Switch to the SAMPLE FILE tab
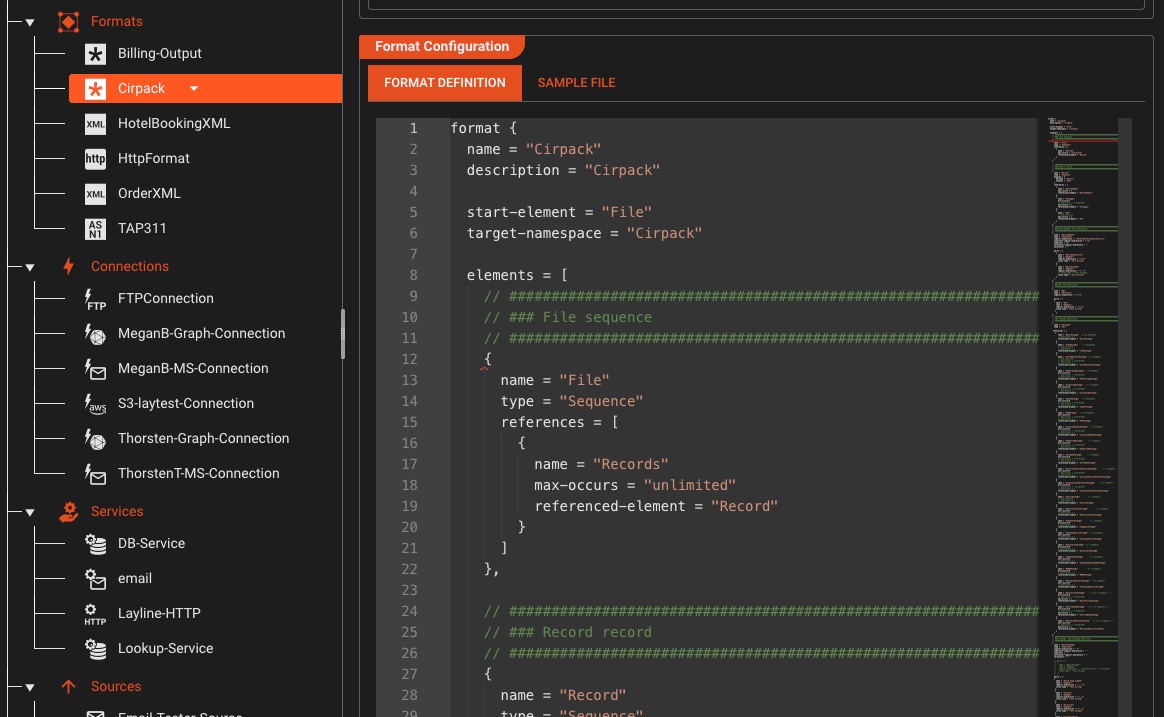 [x=576, y=83]
